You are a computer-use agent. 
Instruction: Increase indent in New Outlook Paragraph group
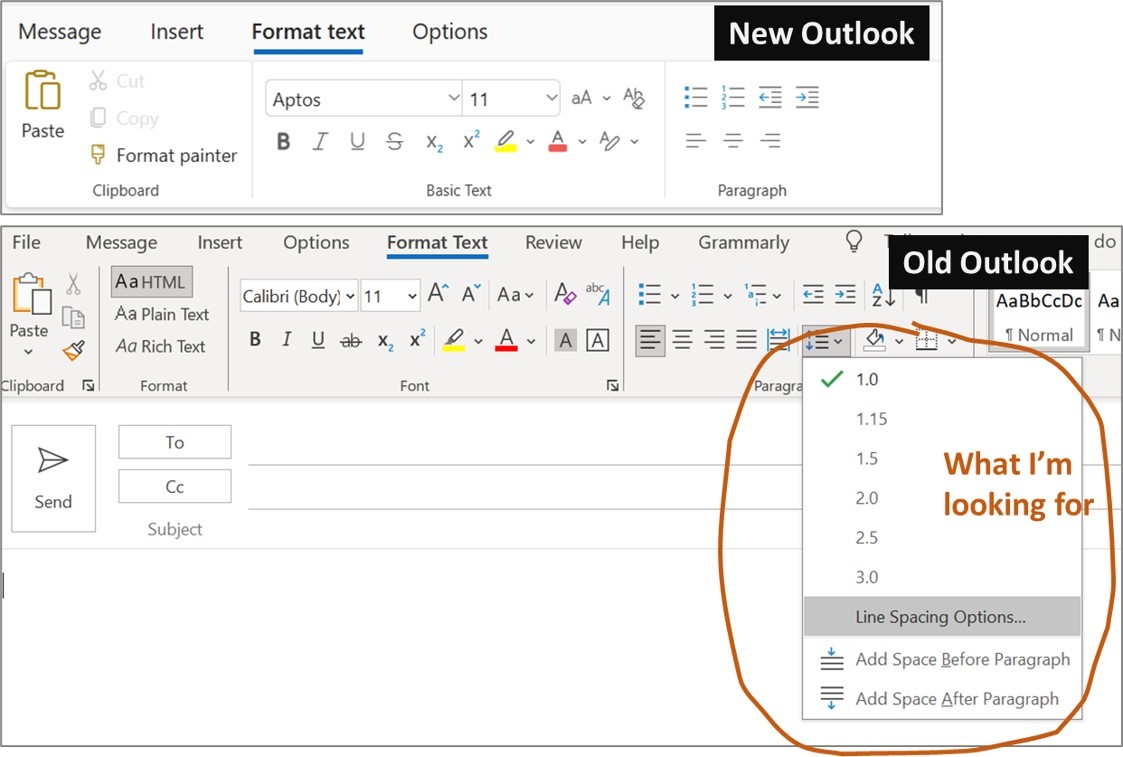click(807, 97)
